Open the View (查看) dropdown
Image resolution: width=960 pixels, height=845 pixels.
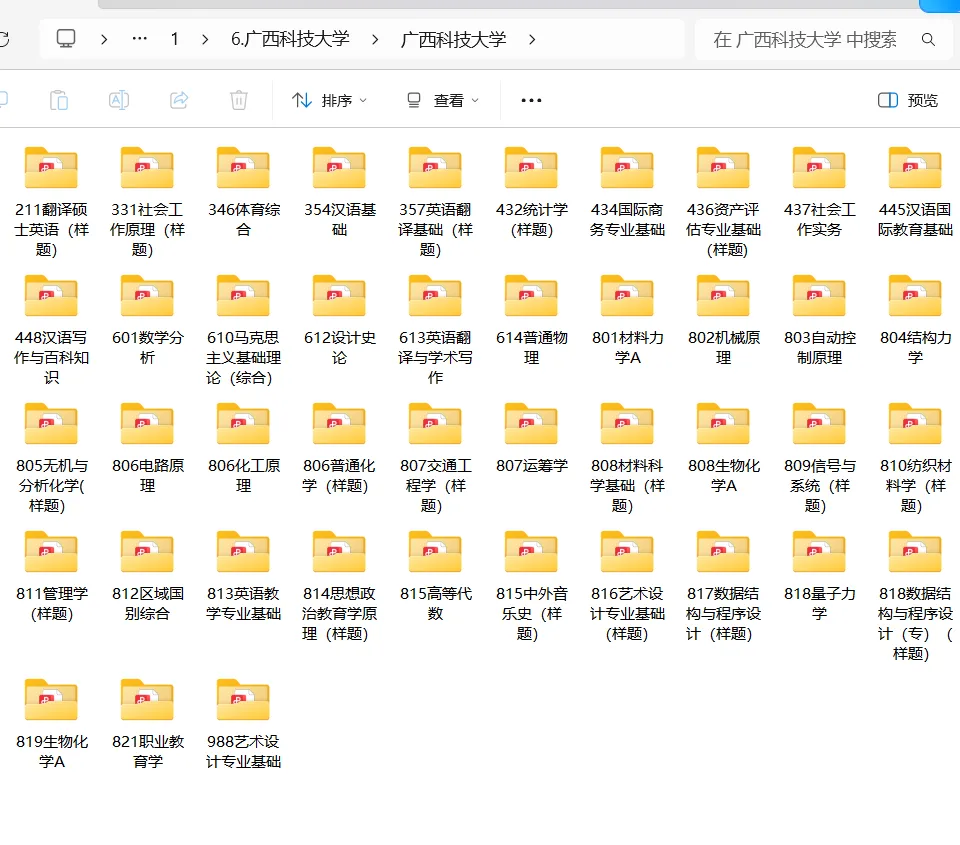pyautogui.click(x=443, y=100)
